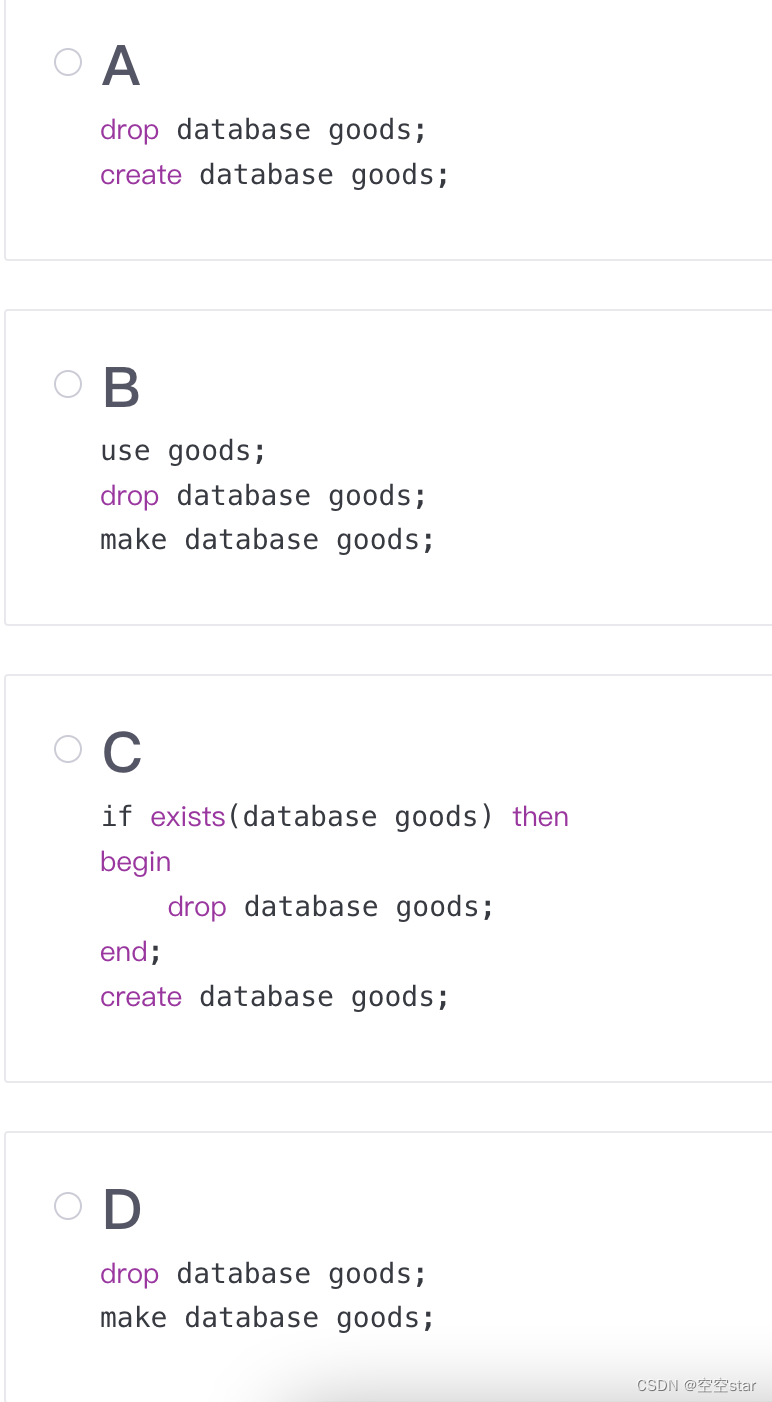Screen dimensions: 772x1402
Task: Click the large letter C label
Action: [x=122, y=753]
